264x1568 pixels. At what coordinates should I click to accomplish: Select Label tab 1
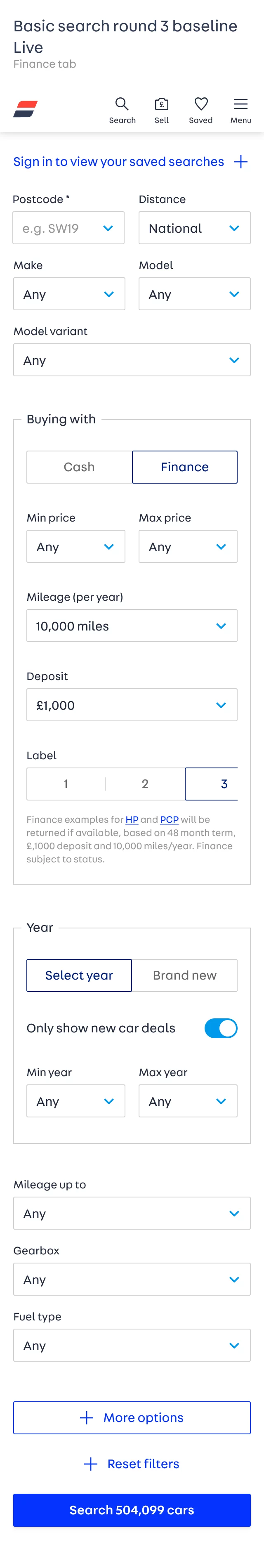[66, 784]
